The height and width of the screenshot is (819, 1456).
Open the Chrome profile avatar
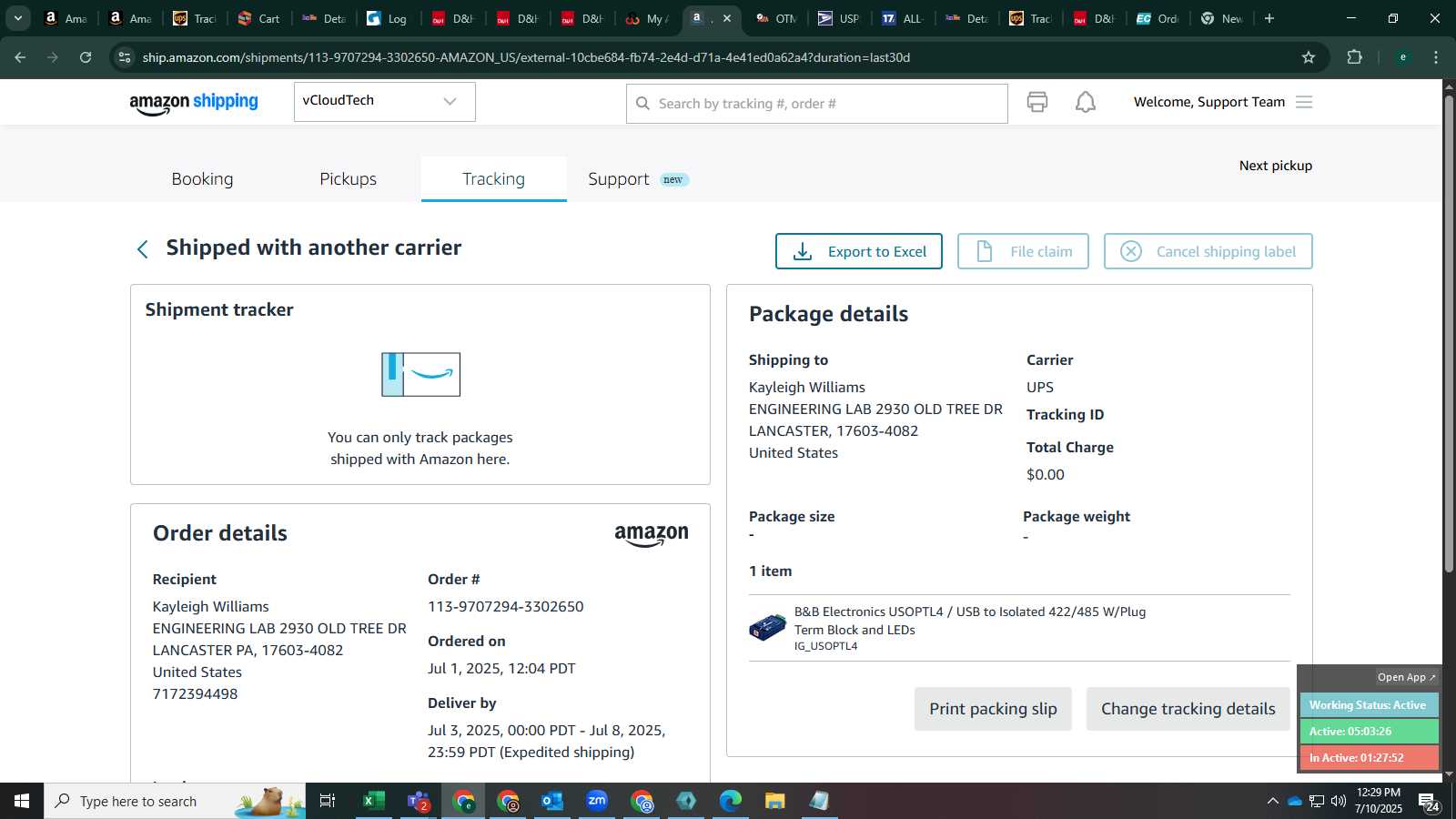pos(1402,57)
